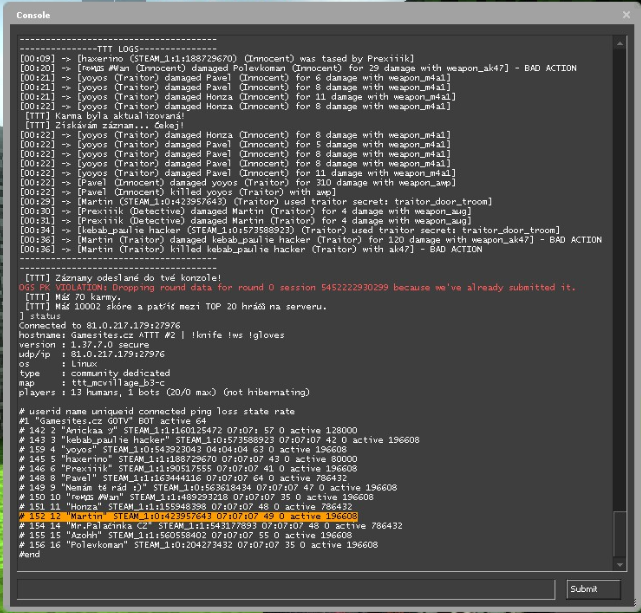Click the console scrollbar thumb

(x=620, y=535)
